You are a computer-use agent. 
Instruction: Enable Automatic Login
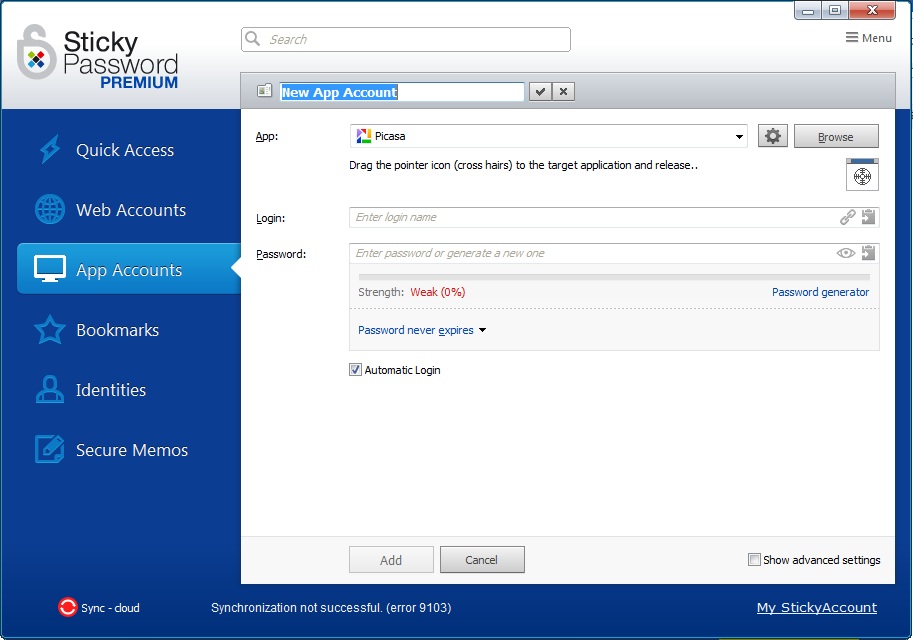tap(355, 369)
